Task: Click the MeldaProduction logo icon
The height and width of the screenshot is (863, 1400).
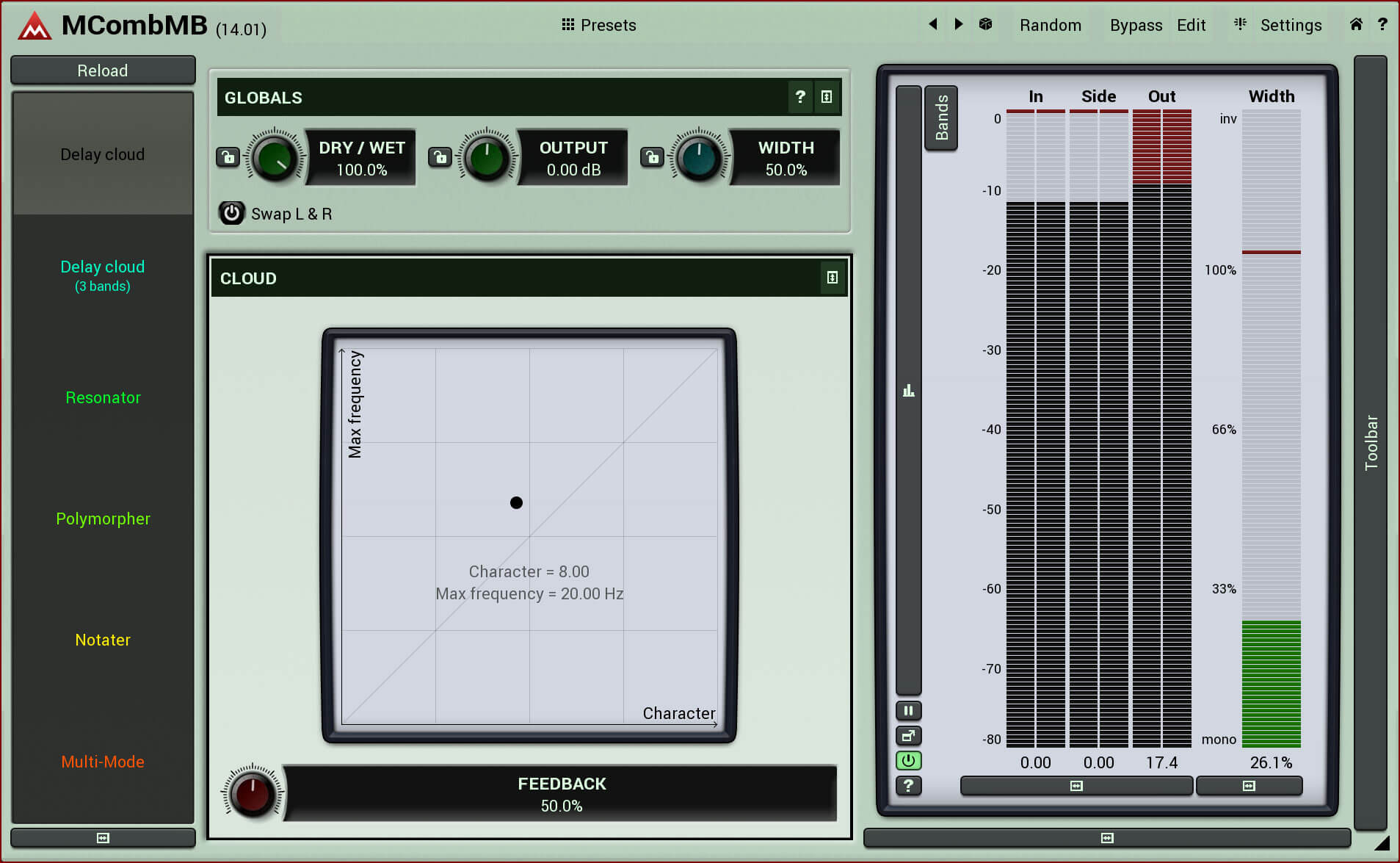Action: click(35, 26)
